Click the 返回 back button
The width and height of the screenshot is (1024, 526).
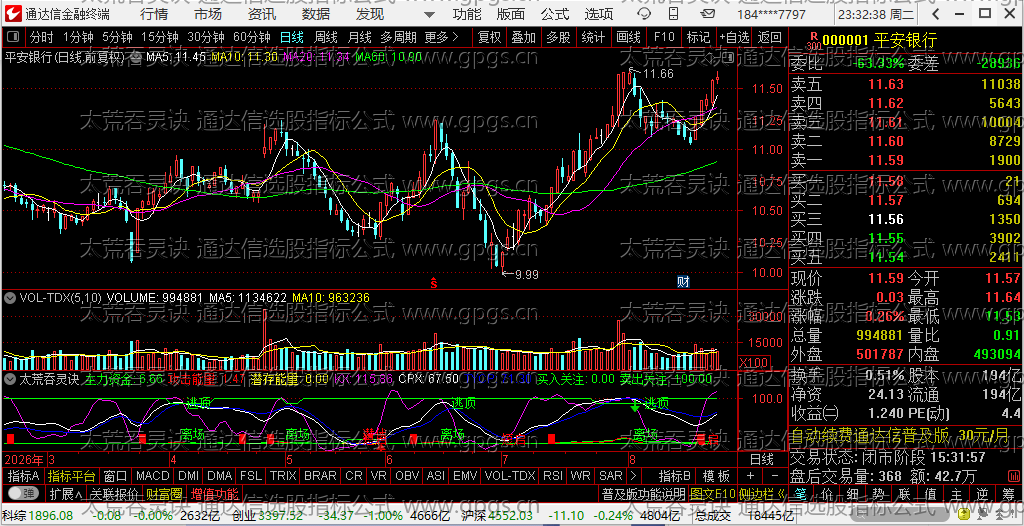point(770,37)
